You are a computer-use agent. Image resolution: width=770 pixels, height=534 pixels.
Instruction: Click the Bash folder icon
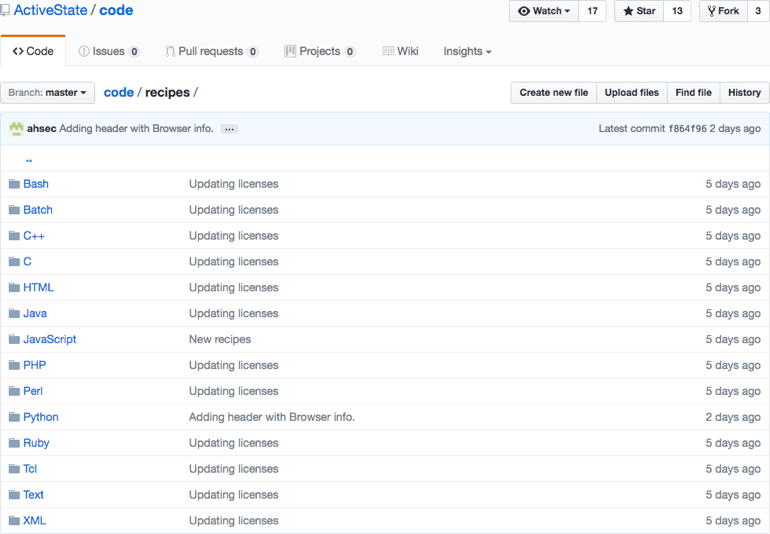(14, 184)
